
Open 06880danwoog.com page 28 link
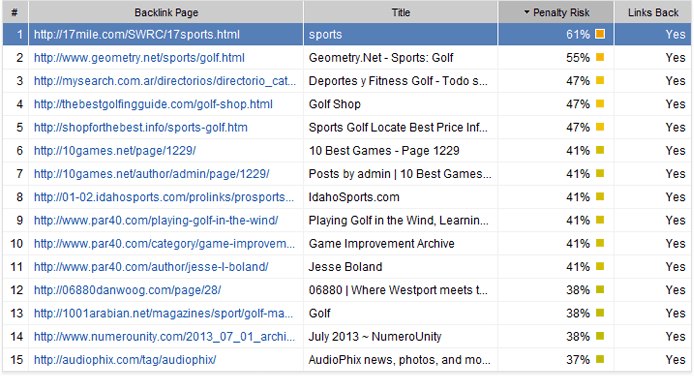point(127,290)
